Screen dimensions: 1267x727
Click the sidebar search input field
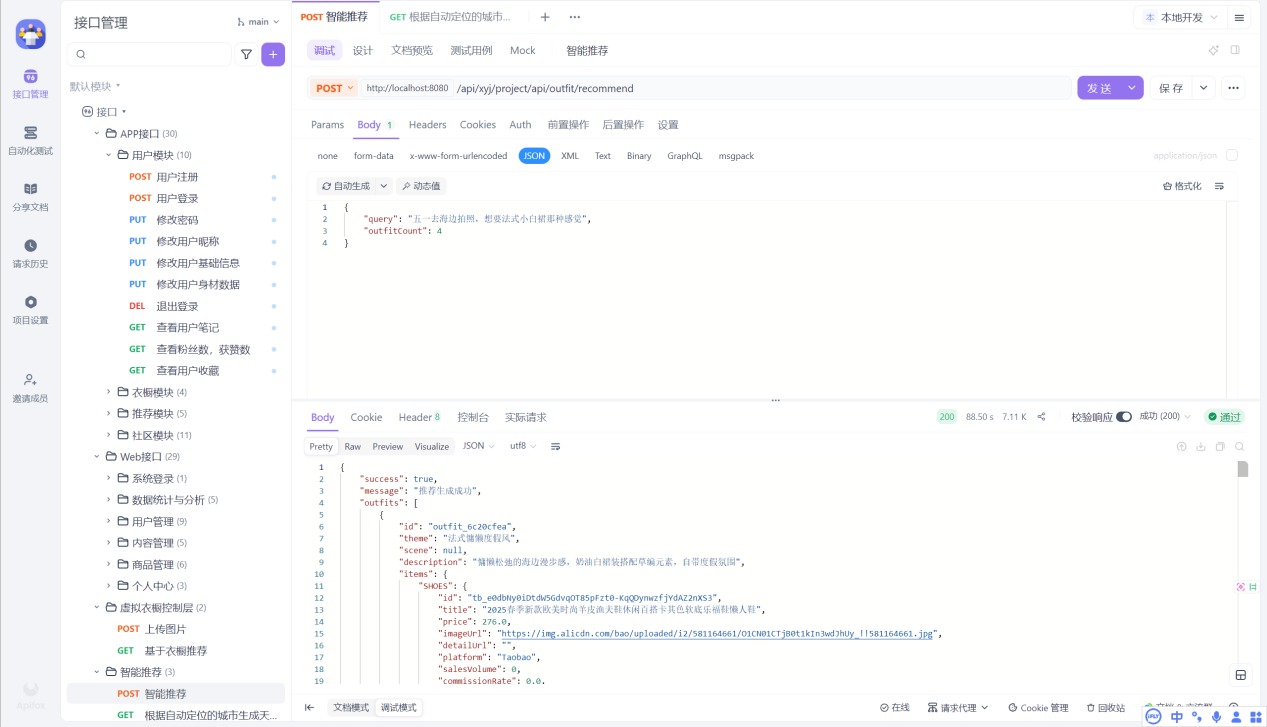[x=150, y=55]
